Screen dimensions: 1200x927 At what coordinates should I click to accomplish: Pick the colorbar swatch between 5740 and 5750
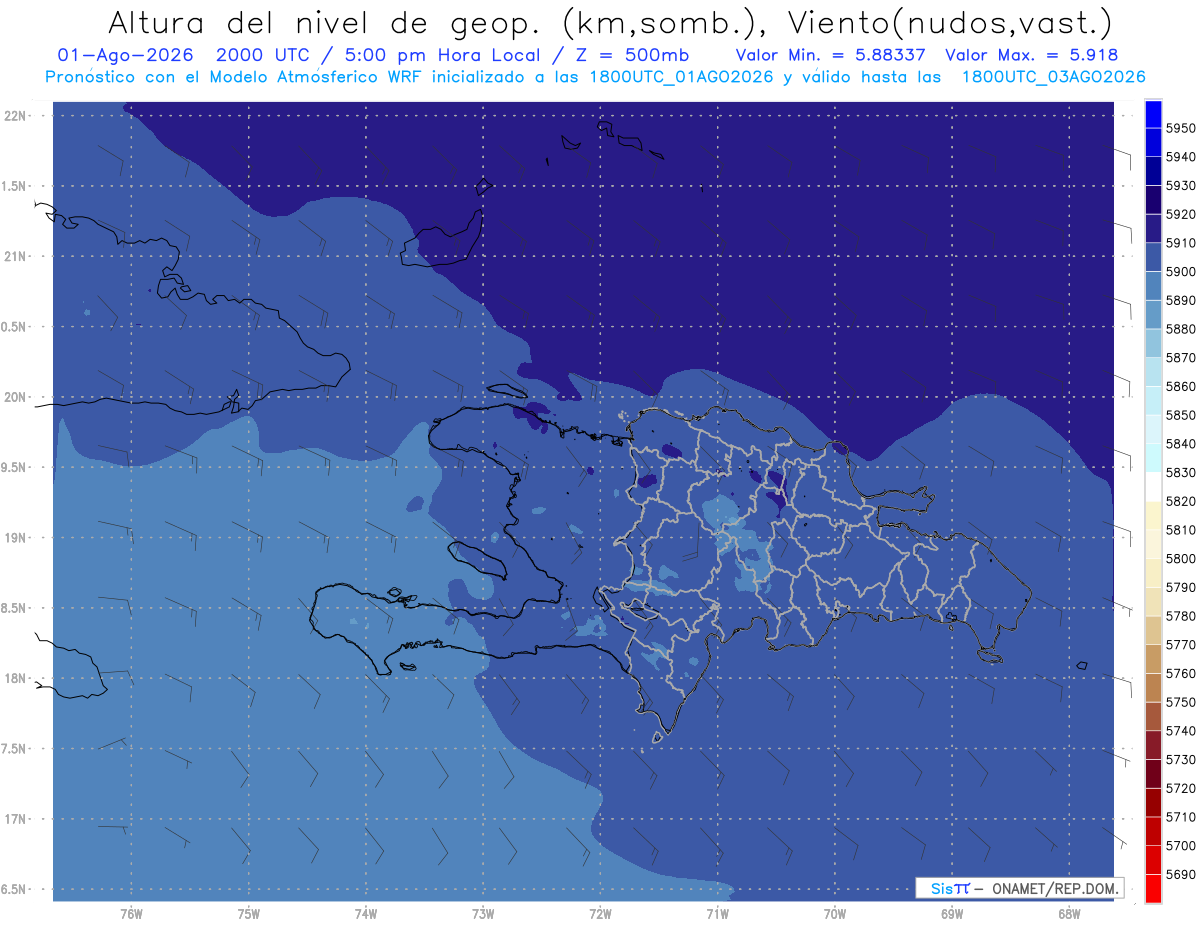1153,717
